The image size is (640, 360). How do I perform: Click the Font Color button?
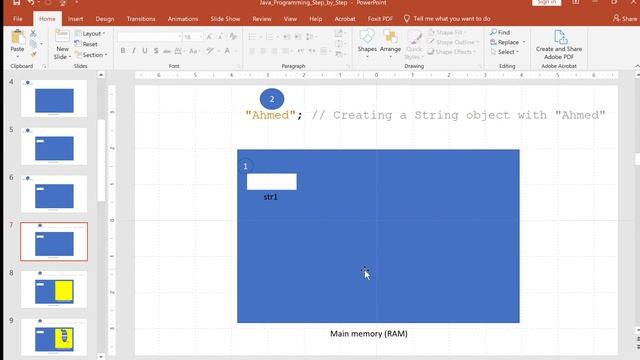coord(228,51)
